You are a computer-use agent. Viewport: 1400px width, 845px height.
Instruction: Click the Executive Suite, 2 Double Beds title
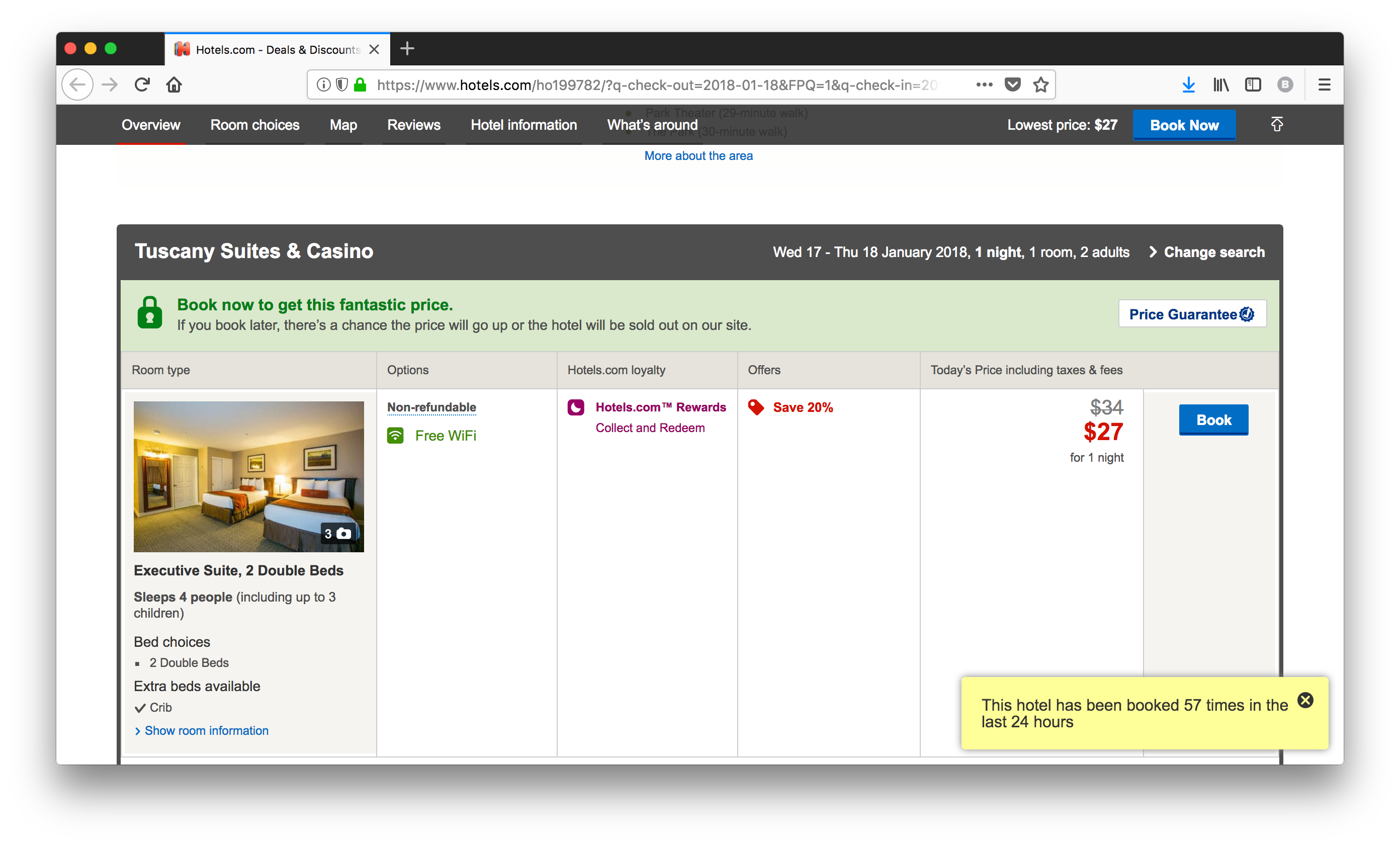tap(239, 570)
